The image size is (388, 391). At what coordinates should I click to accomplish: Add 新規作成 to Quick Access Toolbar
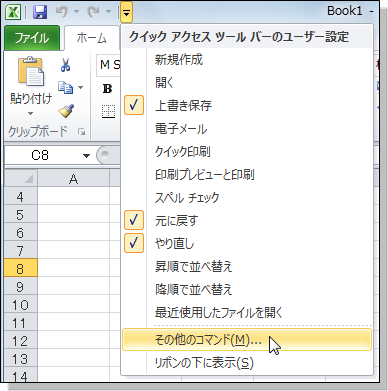point(247,60)
